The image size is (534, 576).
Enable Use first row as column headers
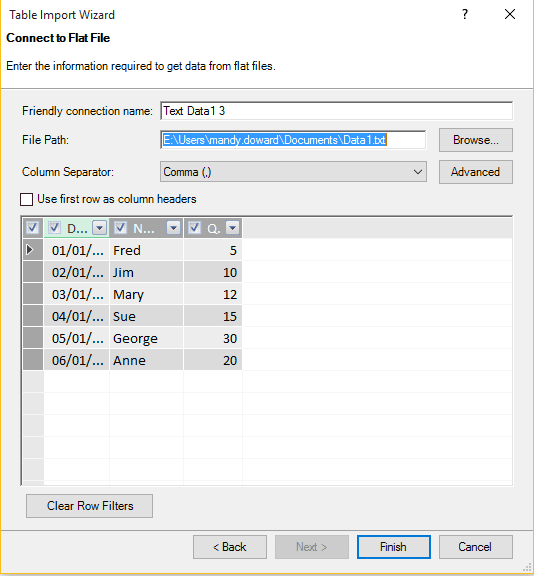(26, 199)
